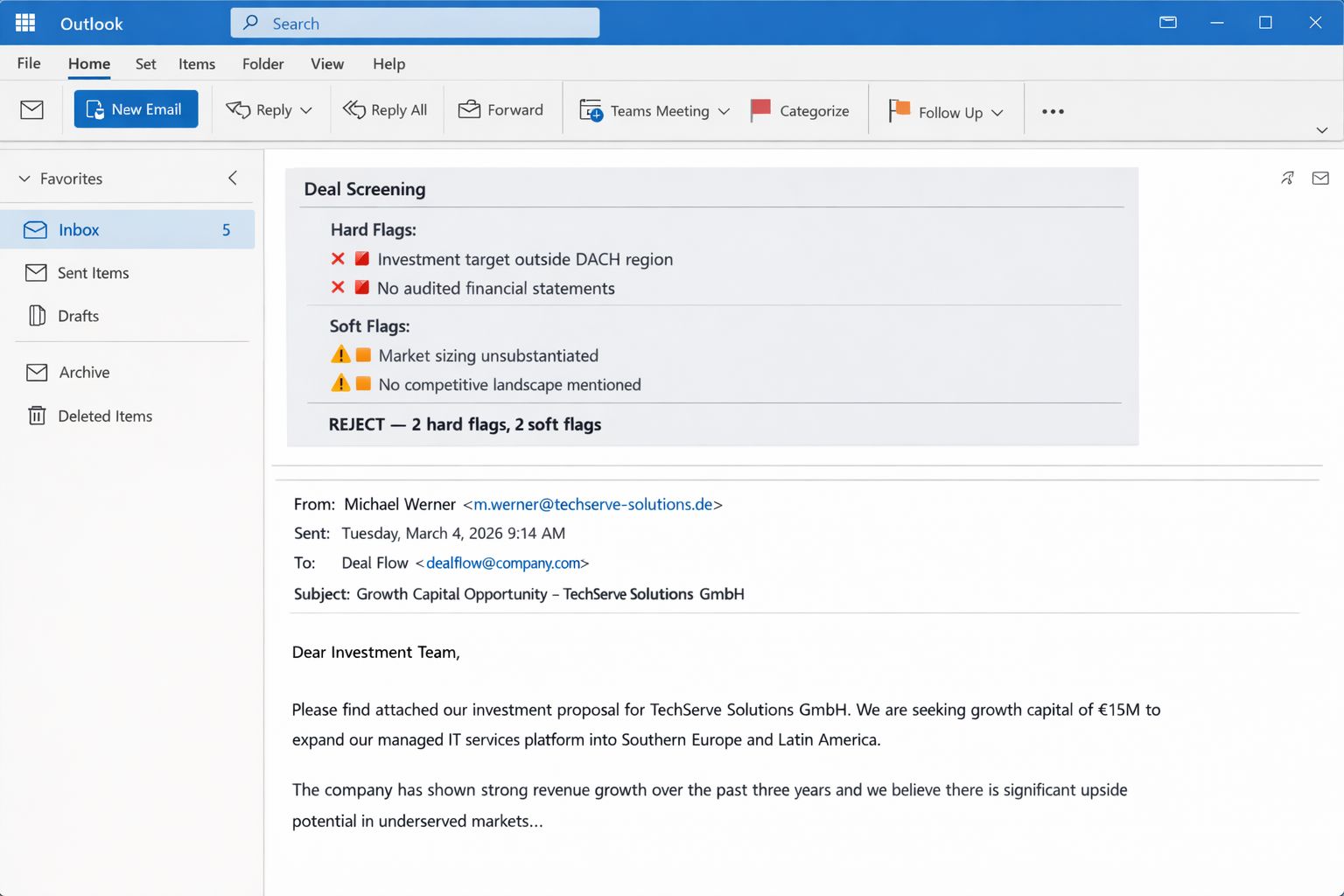
Task: Click the red Categorize flag icon
Action: tap(760, 109)
